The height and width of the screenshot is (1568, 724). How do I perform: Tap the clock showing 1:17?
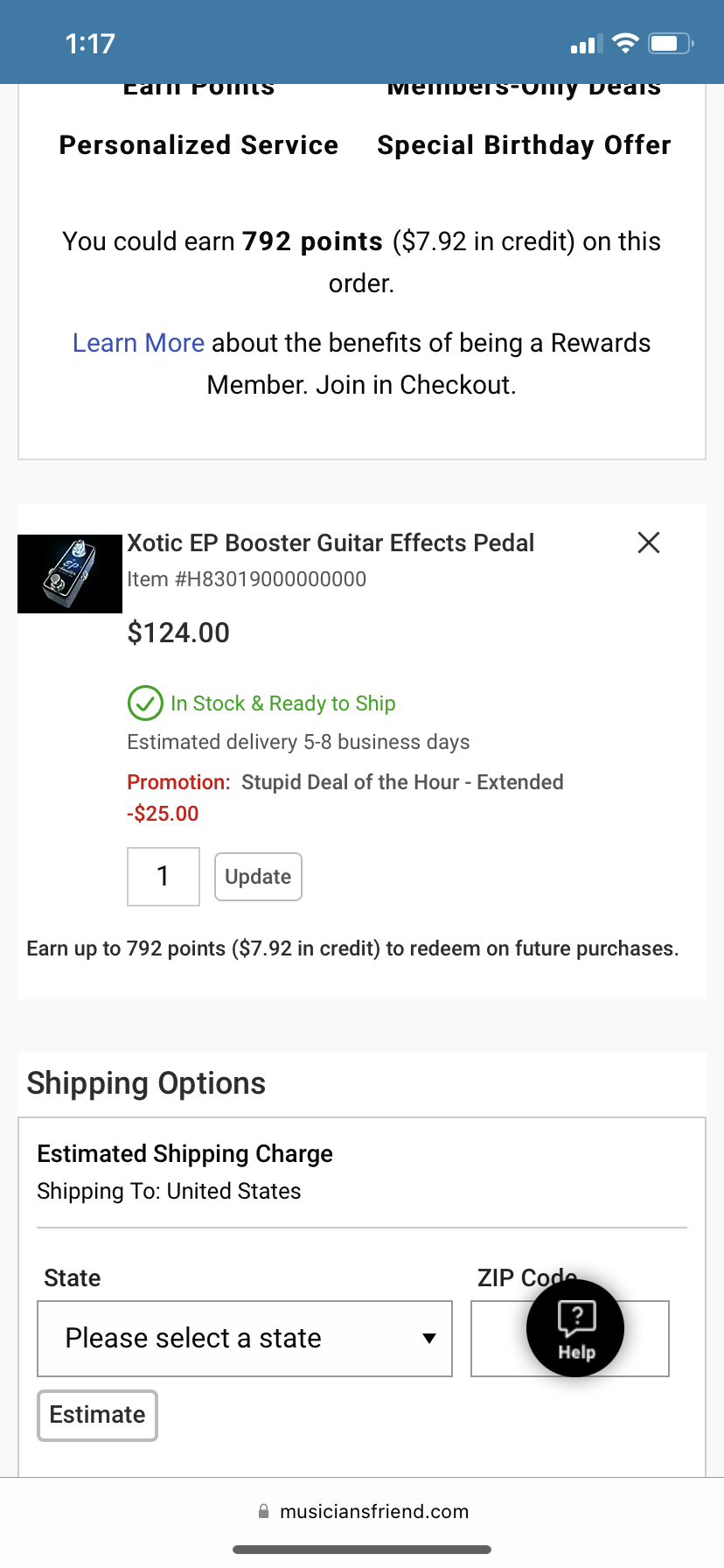click(x=90, y=44)
